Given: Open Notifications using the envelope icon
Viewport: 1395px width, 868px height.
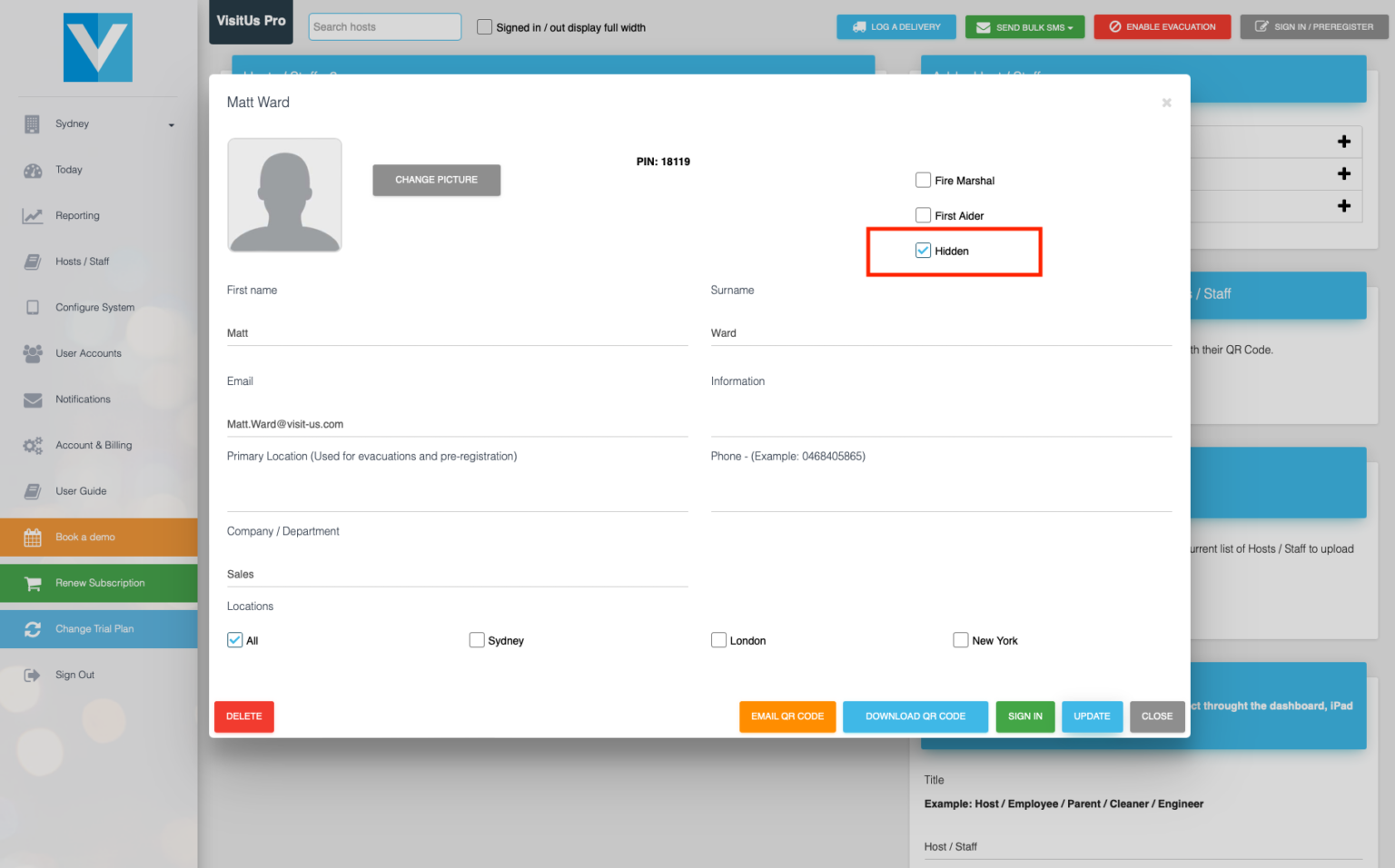Looking at the screenshot, I should [33, 399].
